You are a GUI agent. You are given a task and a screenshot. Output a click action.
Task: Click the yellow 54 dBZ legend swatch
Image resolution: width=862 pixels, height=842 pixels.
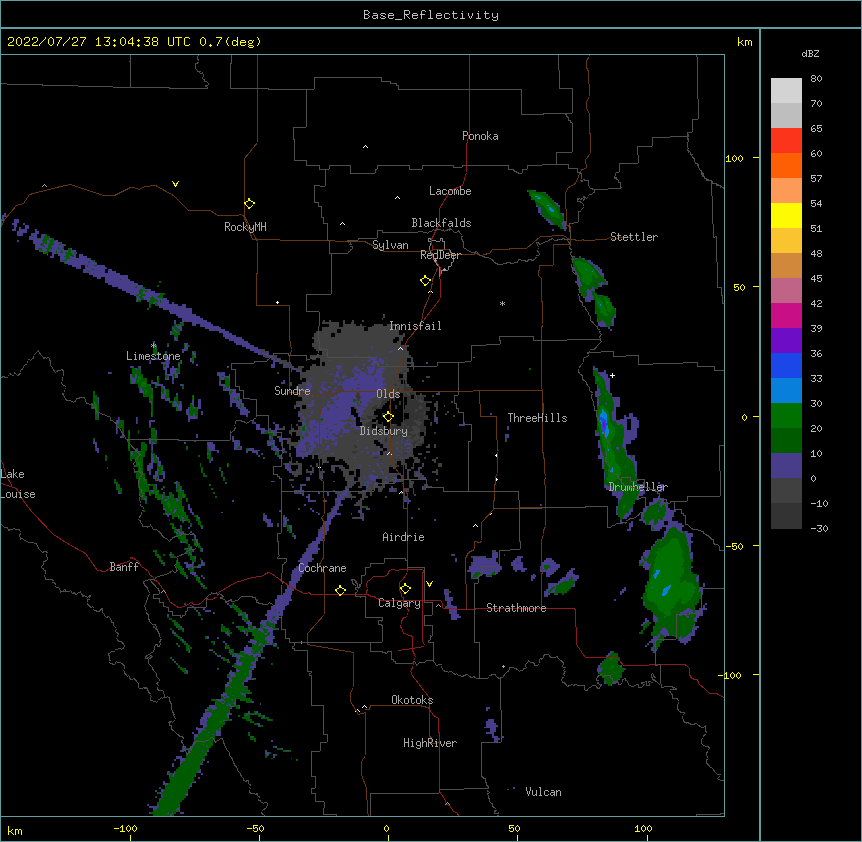click(786, 215)
